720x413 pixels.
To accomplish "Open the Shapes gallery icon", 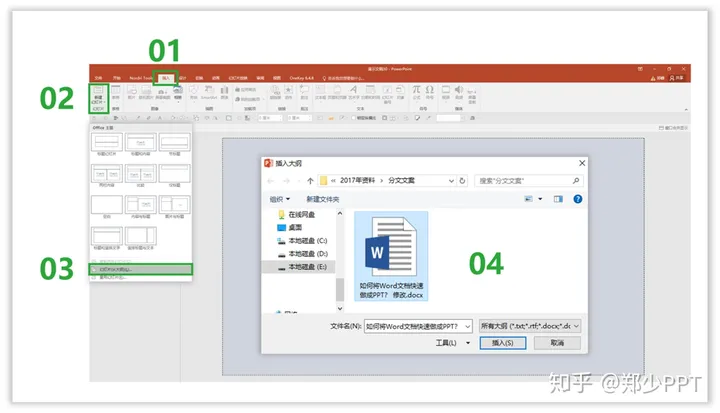I will [x=194, y=92].
